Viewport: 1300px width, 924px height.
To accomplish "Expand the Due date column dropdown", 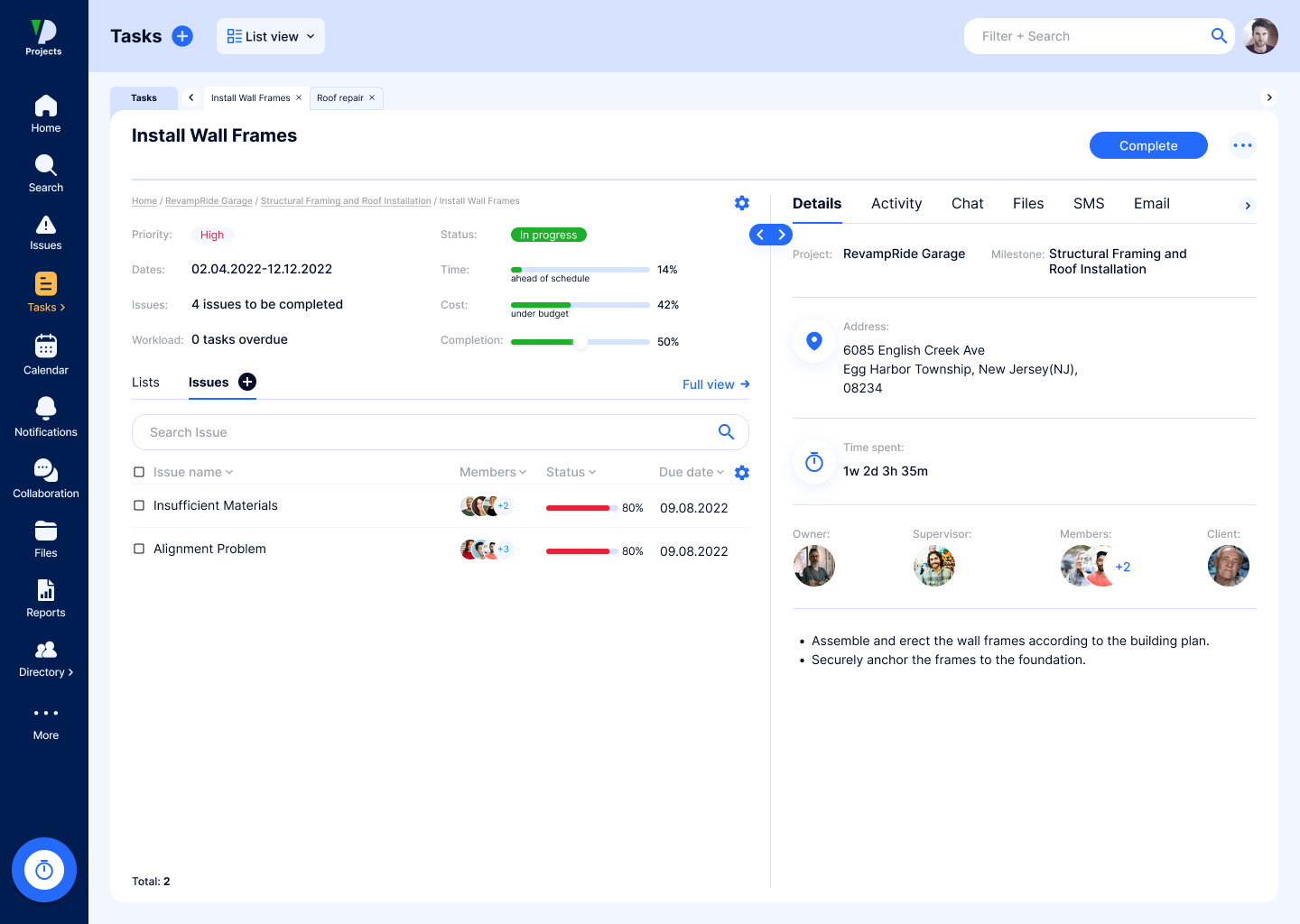I will point(692,472).
